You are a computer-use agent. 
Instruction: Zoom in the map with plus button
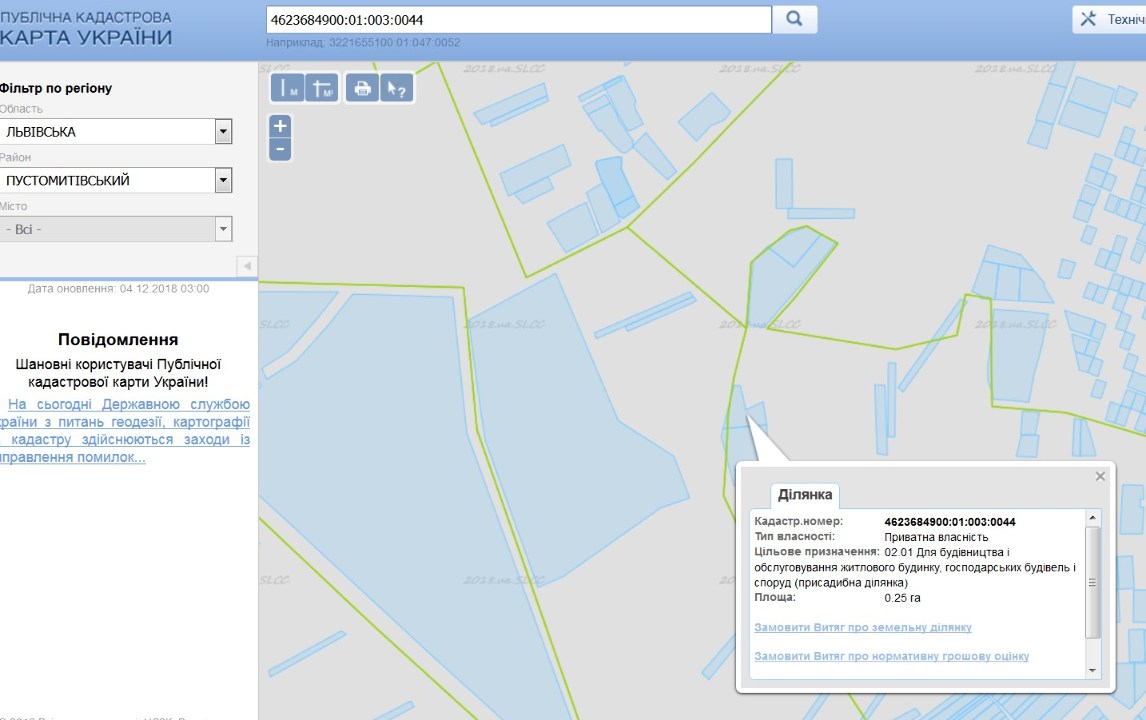(280, 126)
